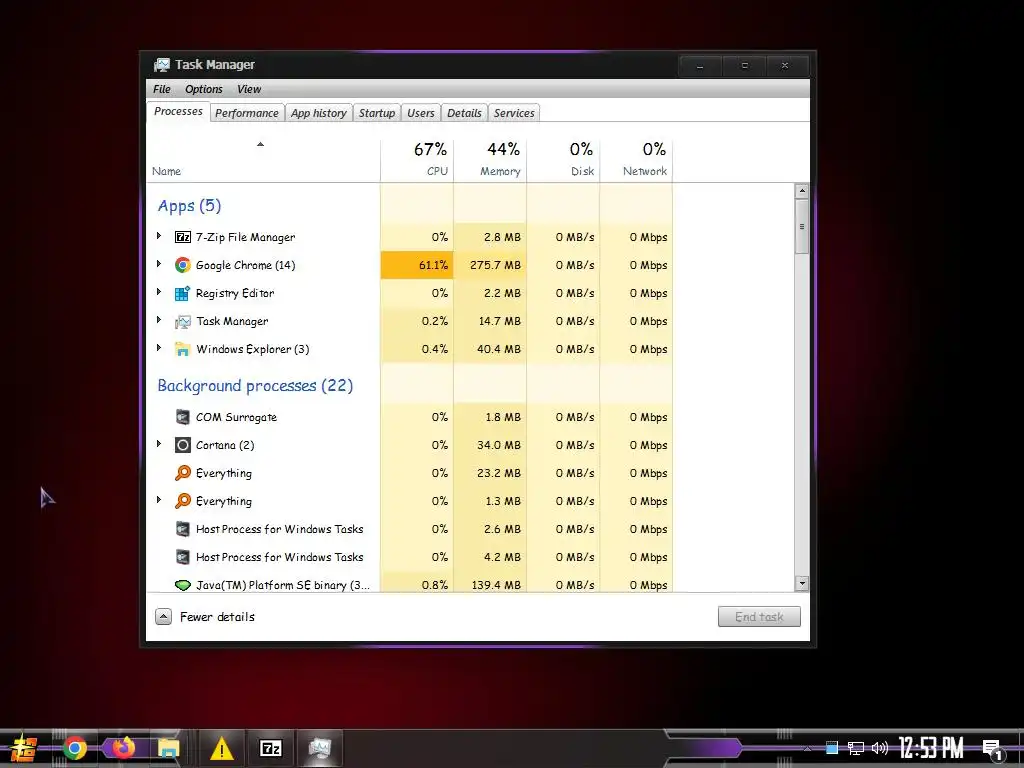Screen dimensions: 1024x768
Task: Switch to the Performance tab
Action: (247, 113)
